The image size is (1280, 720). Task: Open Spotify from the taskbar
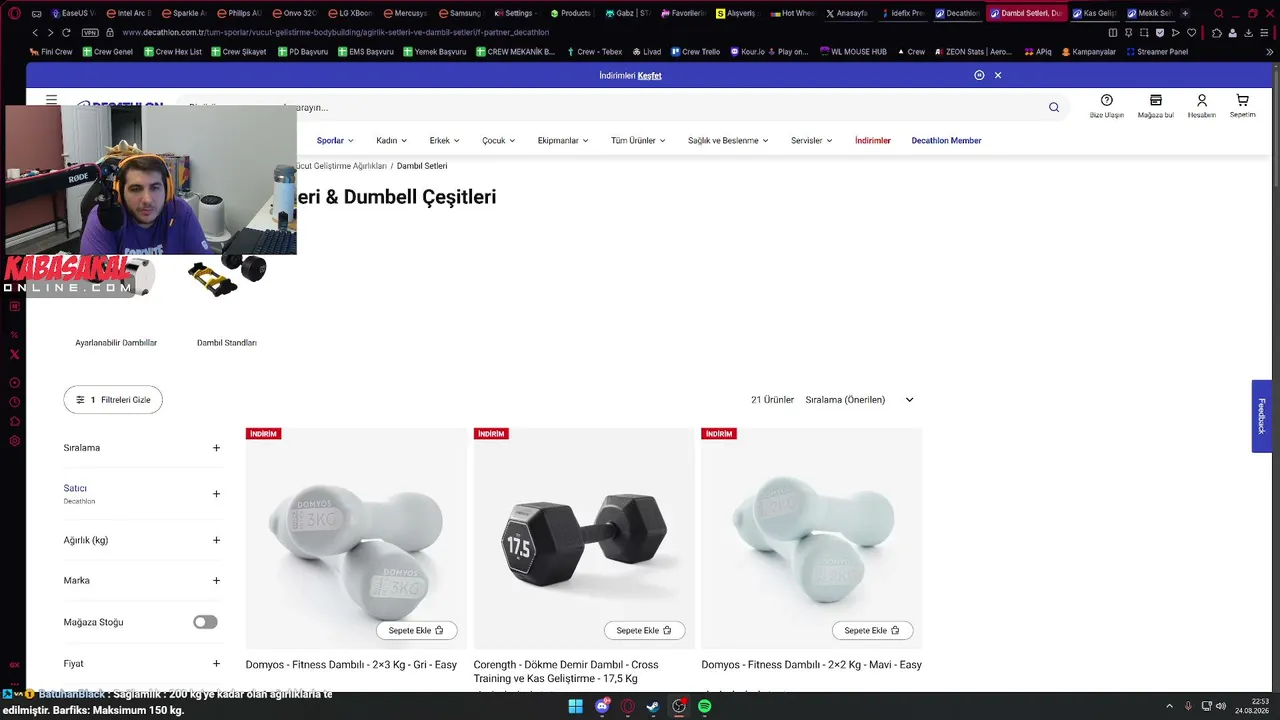[x=705, y=706]
